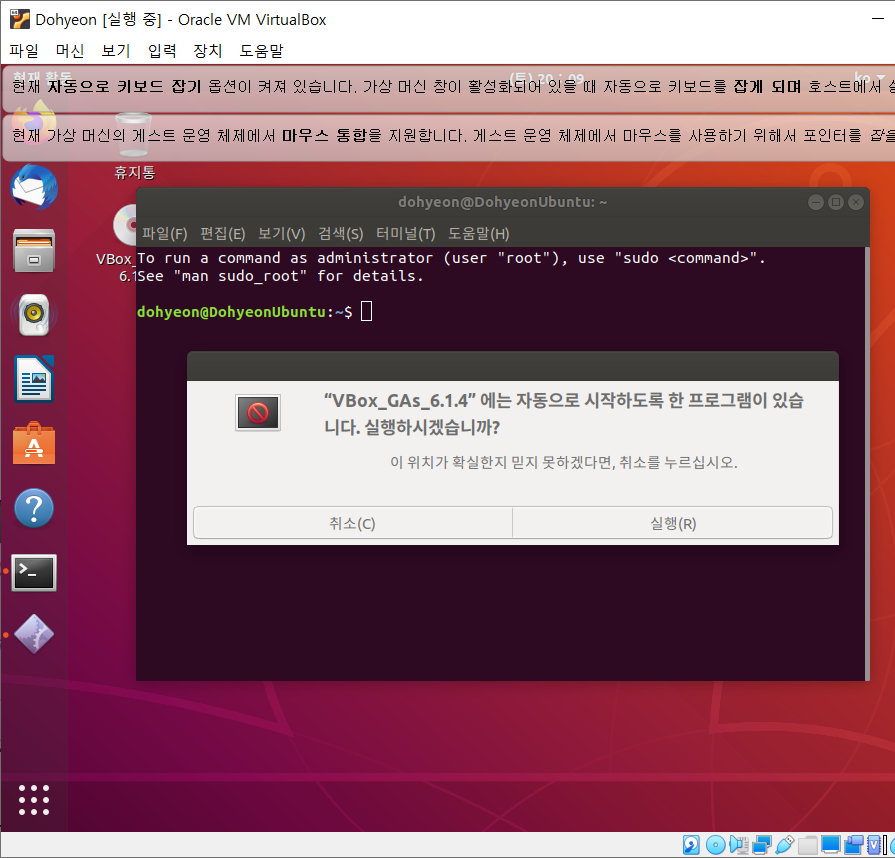Open terminal's 도움말(H) menu
The image size is (895, 858).
(x=478, y=233)
